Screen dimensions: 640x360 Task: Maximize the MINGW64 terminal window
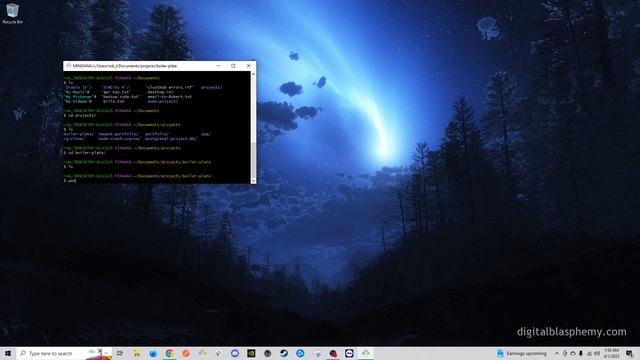(x=233, y=66)
